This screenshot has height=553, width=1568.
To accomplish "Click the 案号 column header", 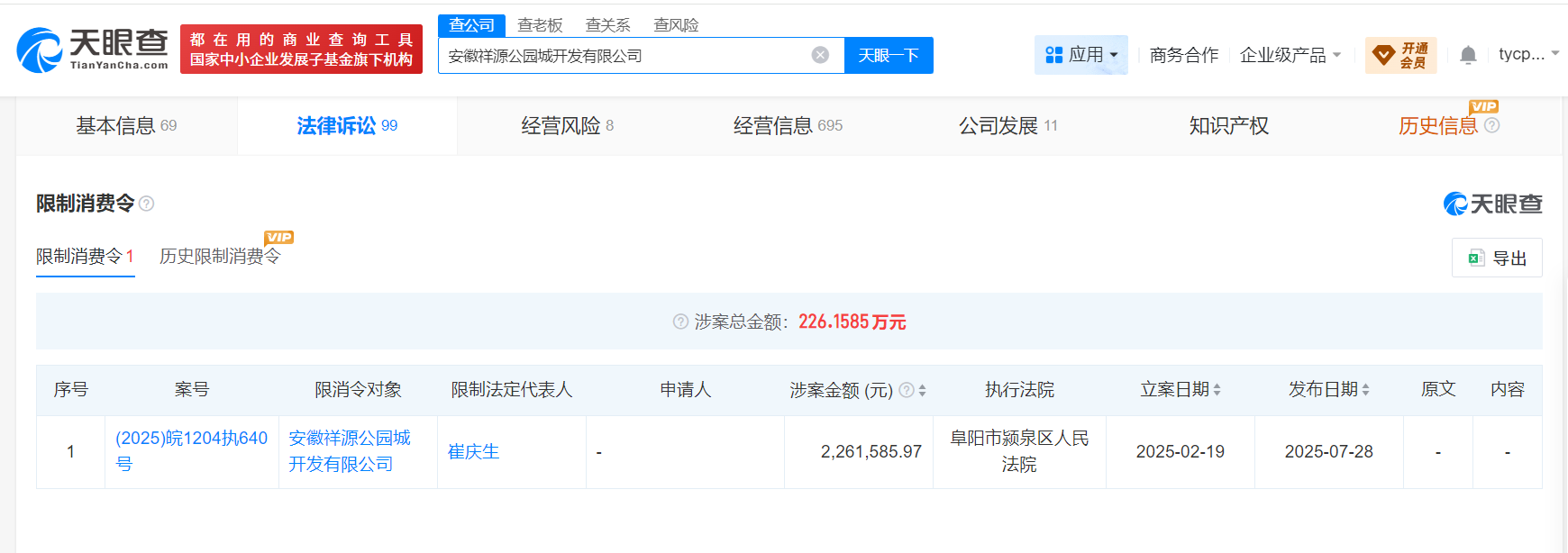I will click(191, 389).
